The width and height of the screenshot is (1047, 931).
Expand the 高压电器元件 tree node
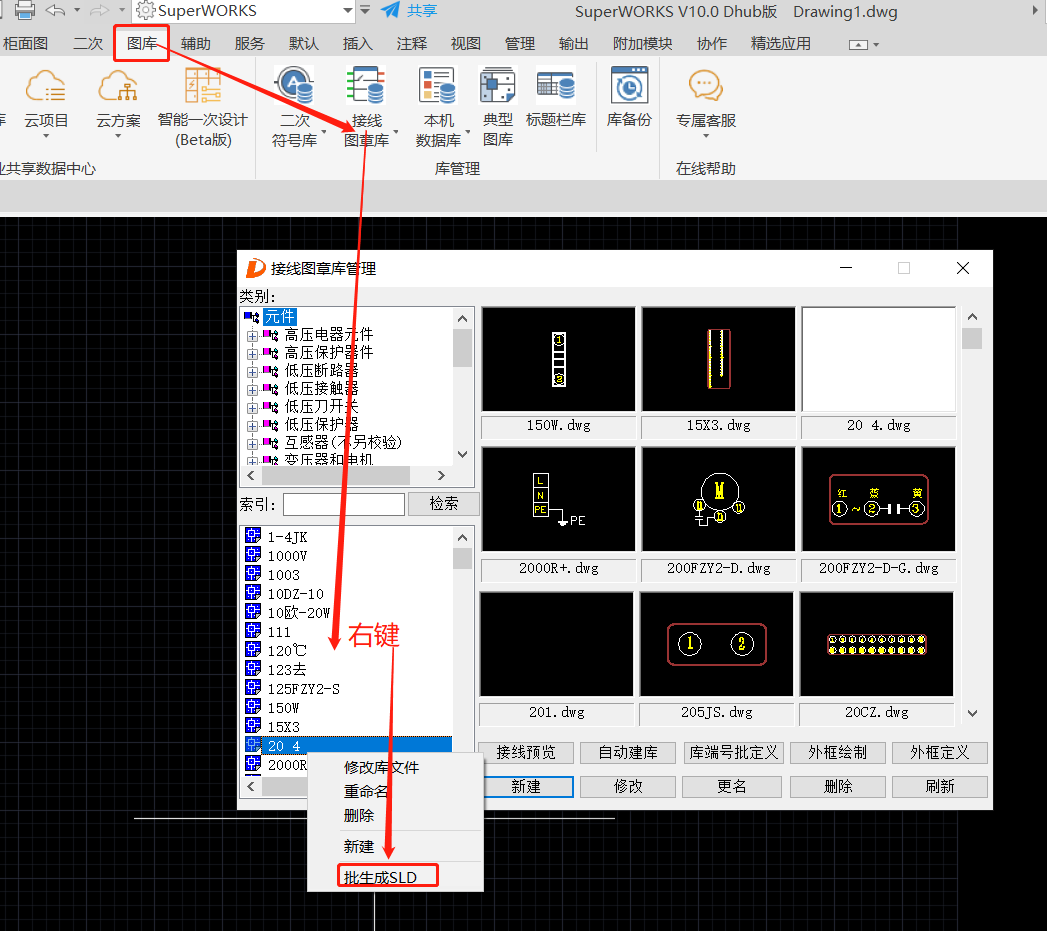click(x=252, y=335)
